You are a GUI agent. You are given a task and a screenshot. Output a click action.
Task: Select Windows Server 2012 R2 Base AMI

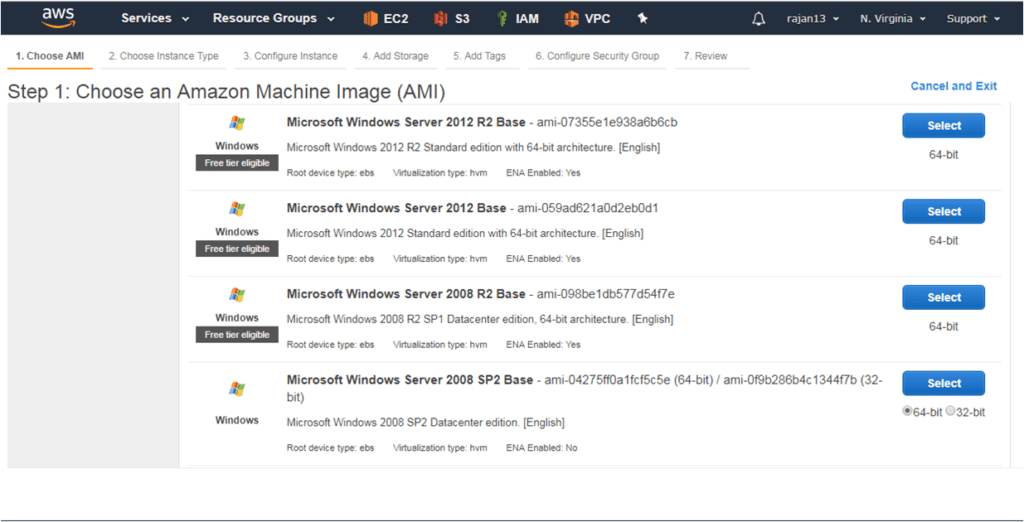click(944, 125)
